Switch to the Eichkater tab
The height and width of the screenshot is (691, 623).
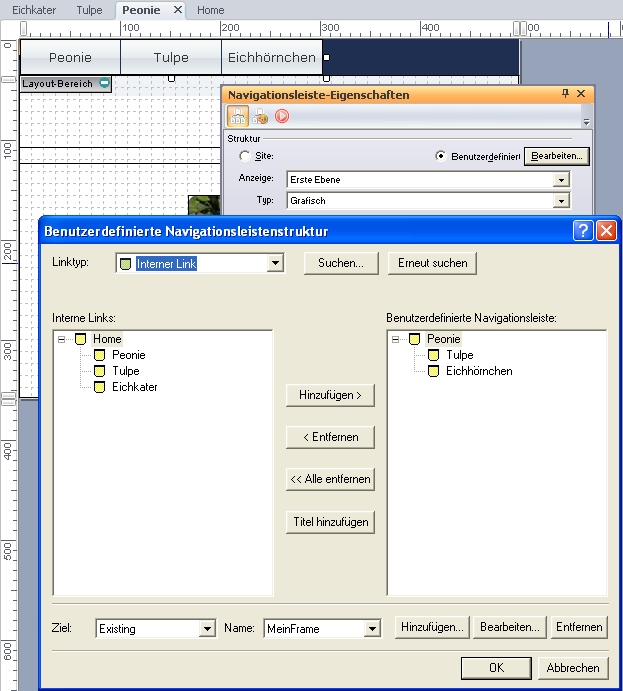coord(34,10)
